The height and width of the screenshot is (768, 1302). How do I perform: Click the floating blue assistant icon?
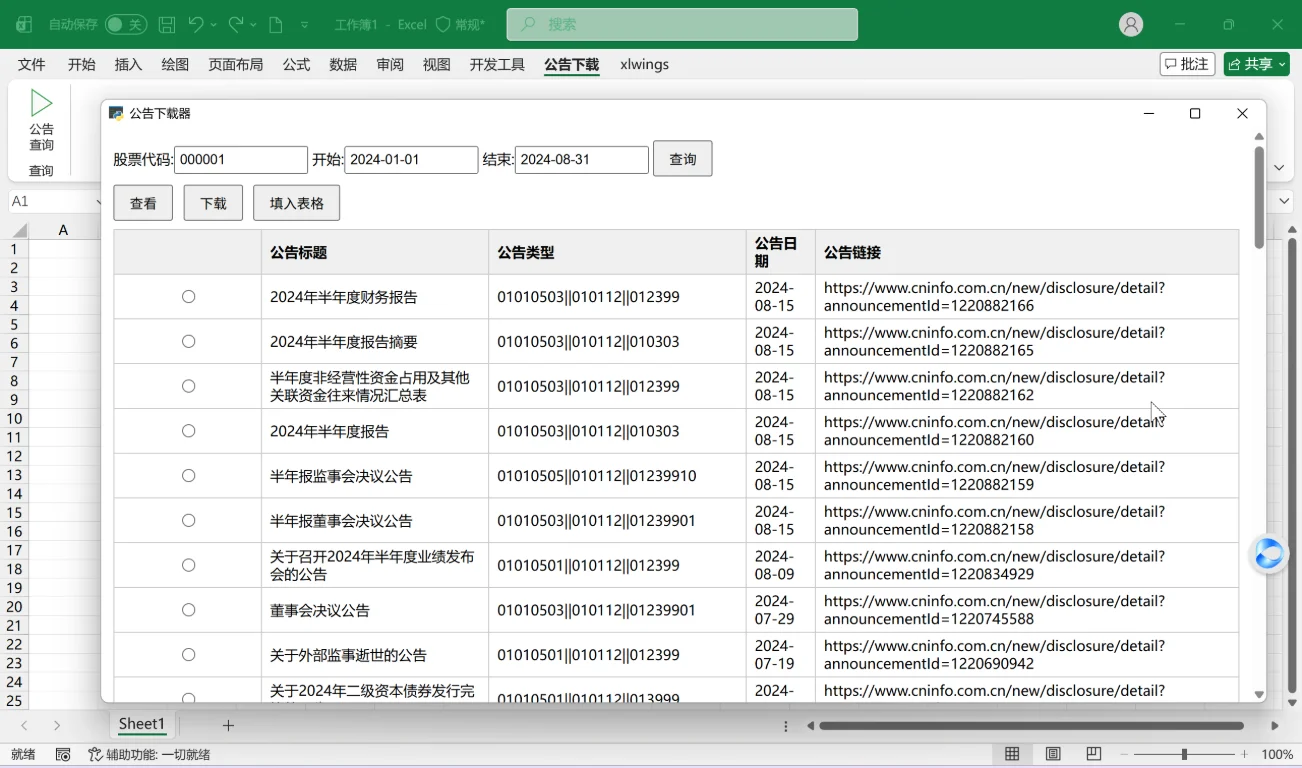click(x=1269, y=554)
